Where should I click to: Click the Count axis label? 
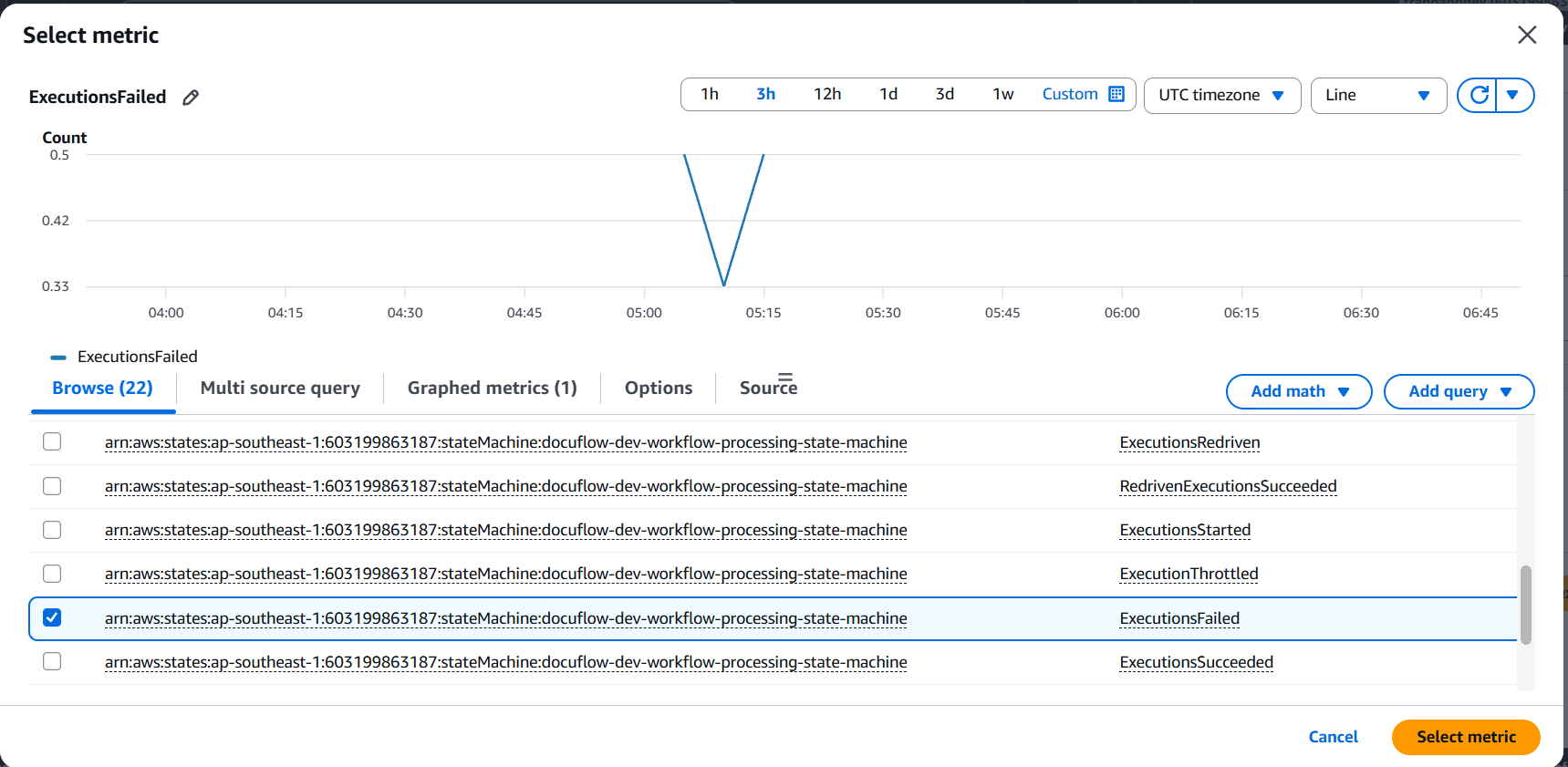(65, 138)
